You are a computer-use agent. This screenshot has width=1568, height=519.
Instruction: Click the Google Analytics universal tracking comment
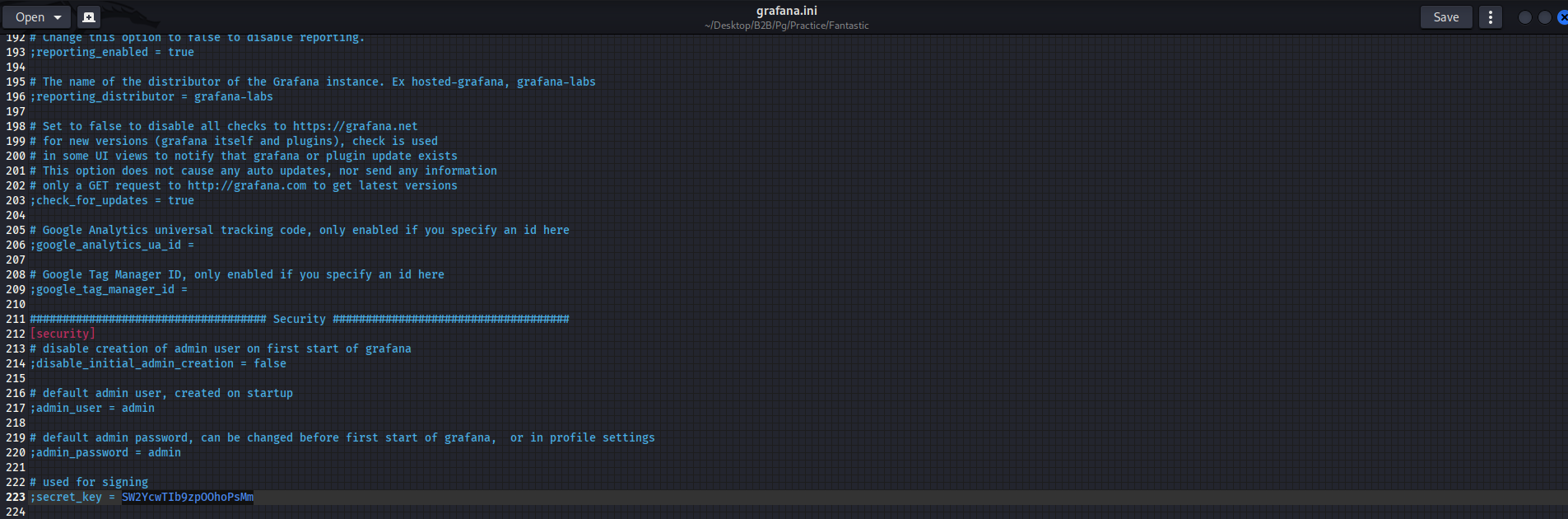[300, 230]
